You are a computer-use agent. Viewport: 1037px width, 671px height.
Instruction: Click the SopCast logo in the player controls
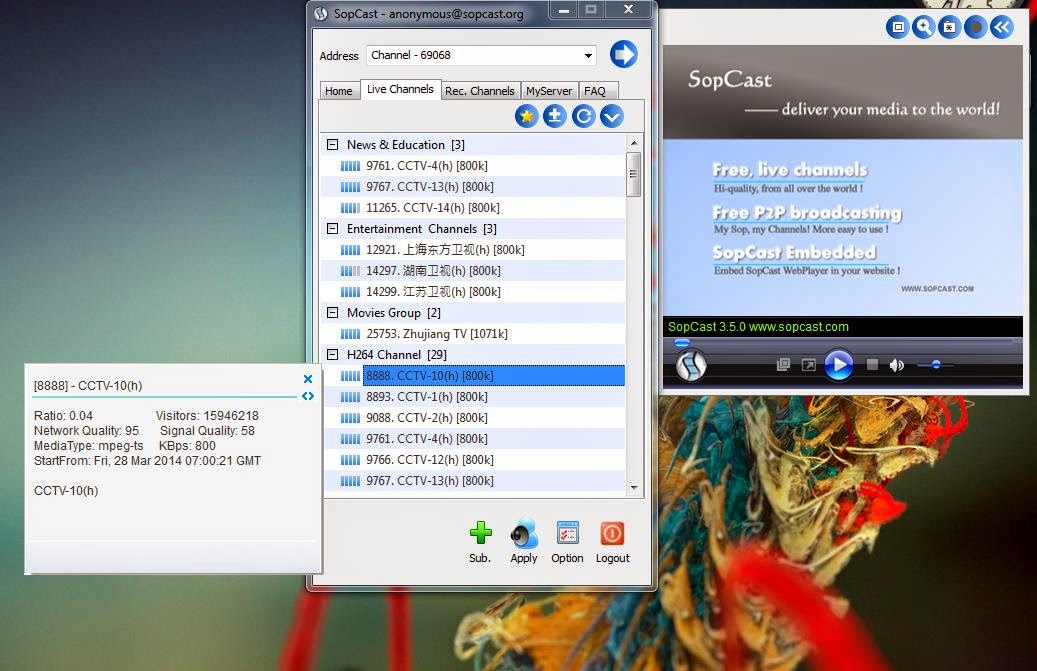click(690, 365)
